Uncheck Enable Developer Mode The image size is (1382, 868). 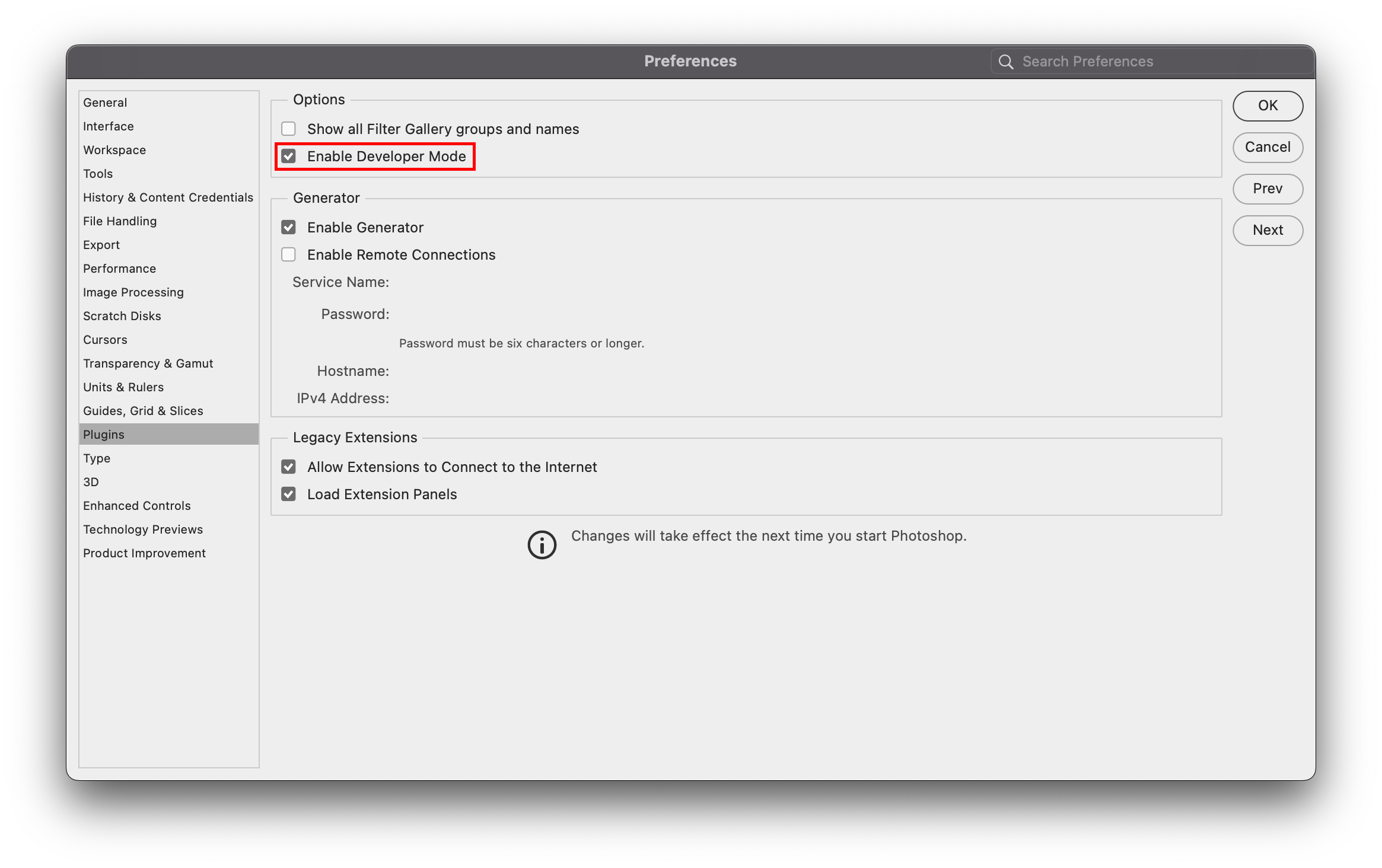click(289, 157)
